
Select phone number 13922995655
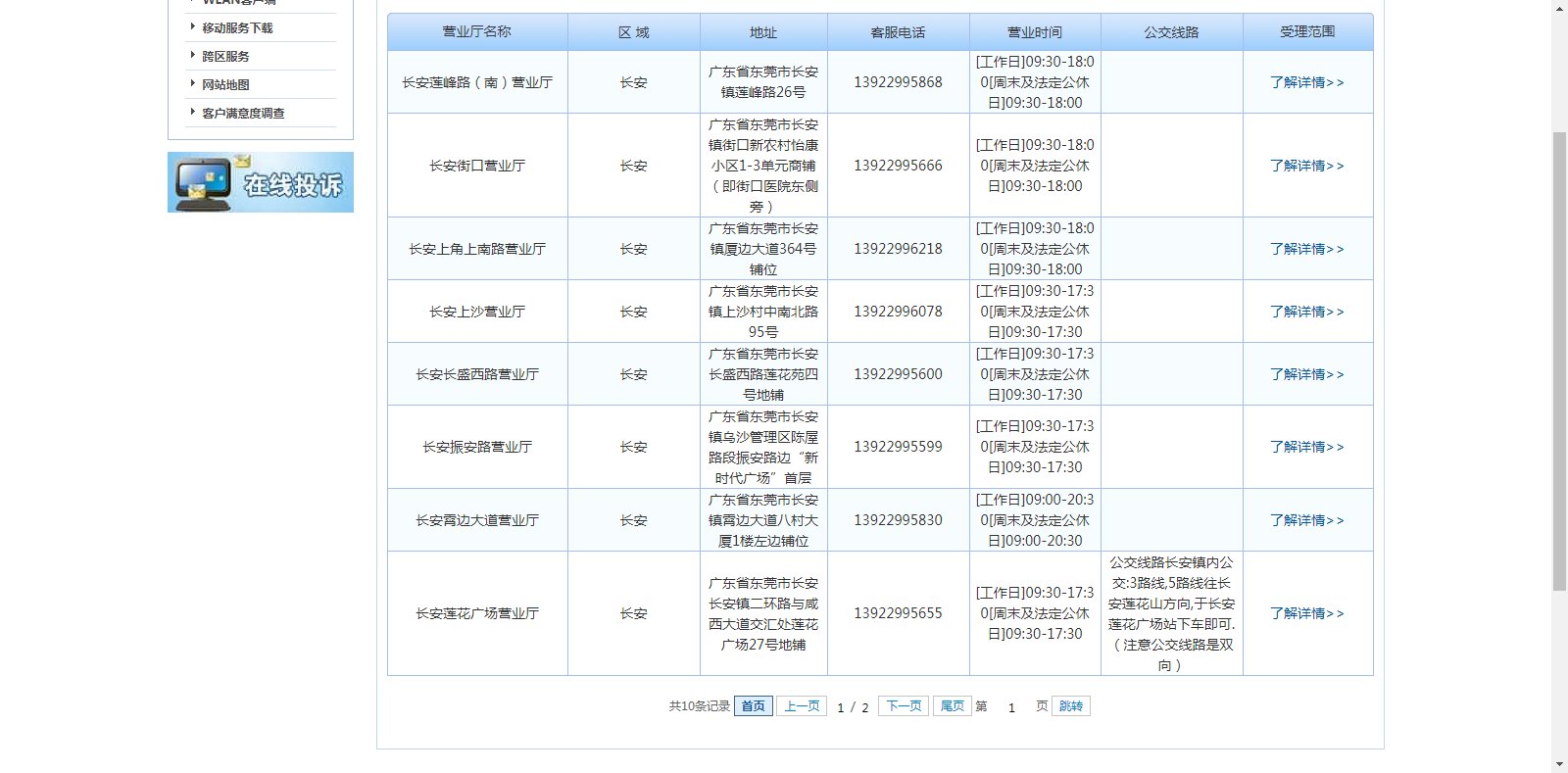click(x=899, y=613)
